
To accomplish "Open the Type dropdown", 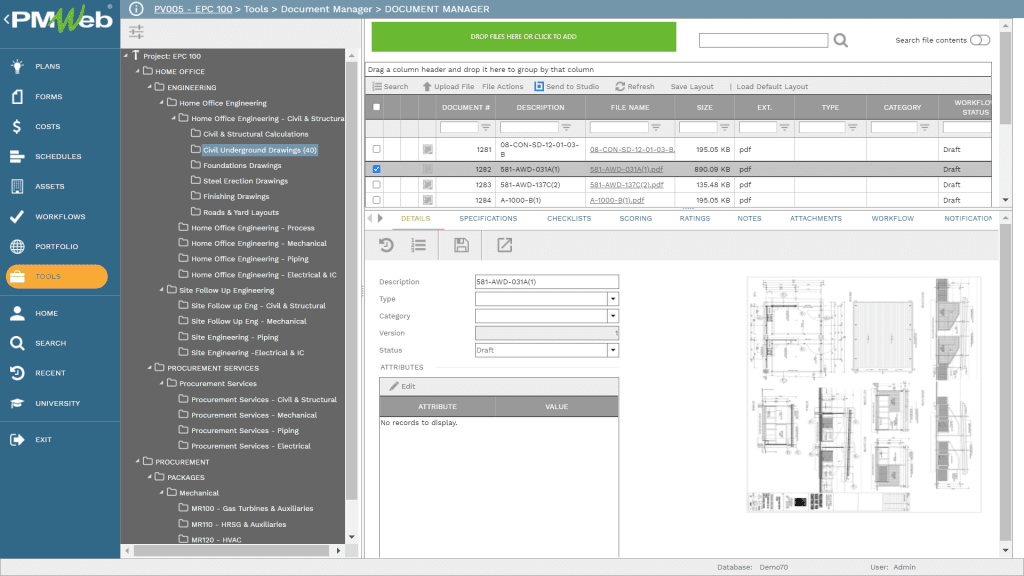I will point(613,299).
